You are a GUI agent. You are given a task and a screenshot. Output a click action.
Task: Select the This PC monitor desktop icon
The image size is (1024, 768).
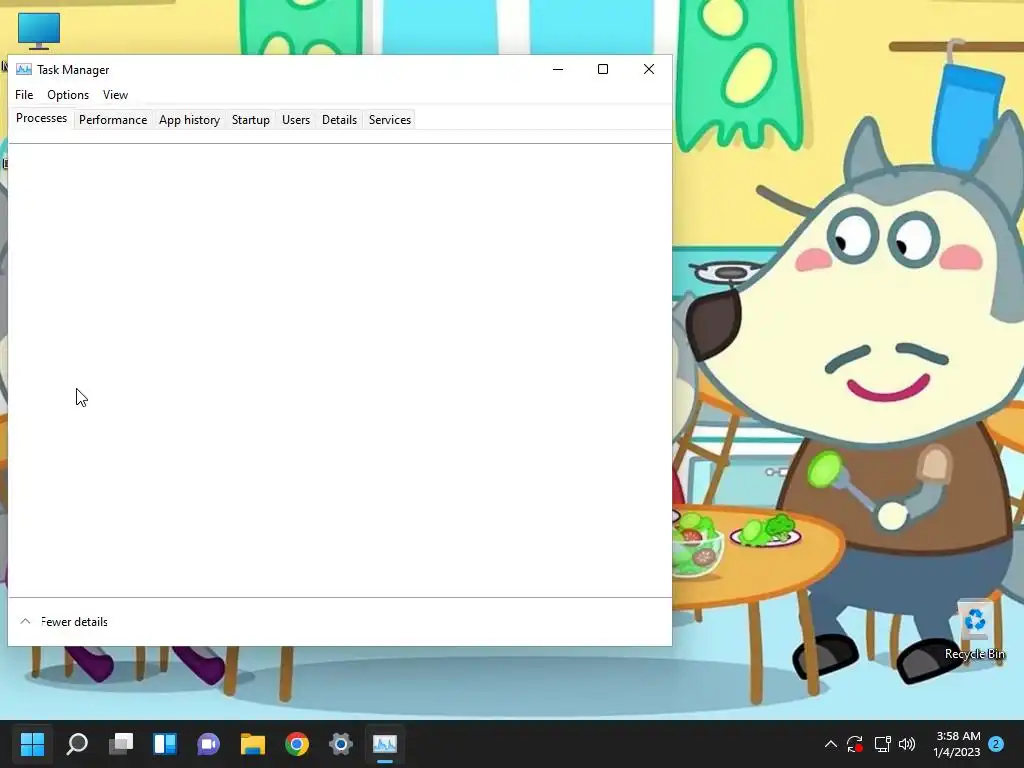pyautogui.click(x=39, y=31)
